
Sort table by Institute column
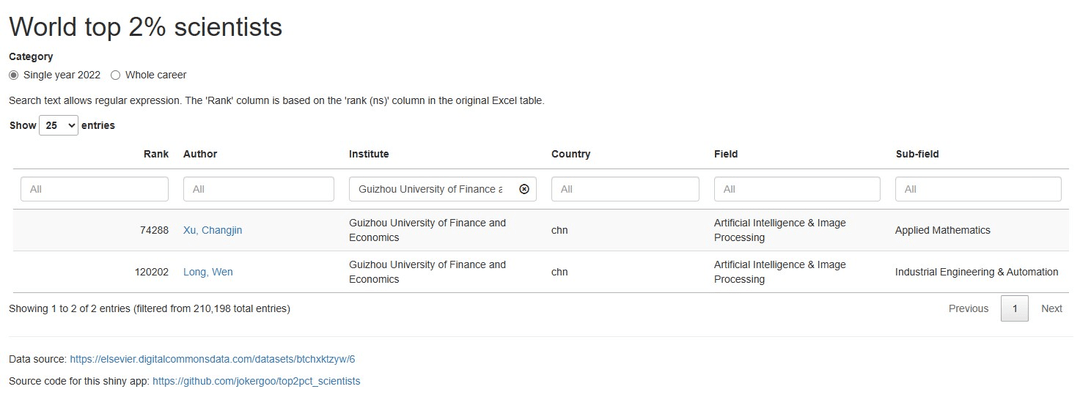coord(369,154)
